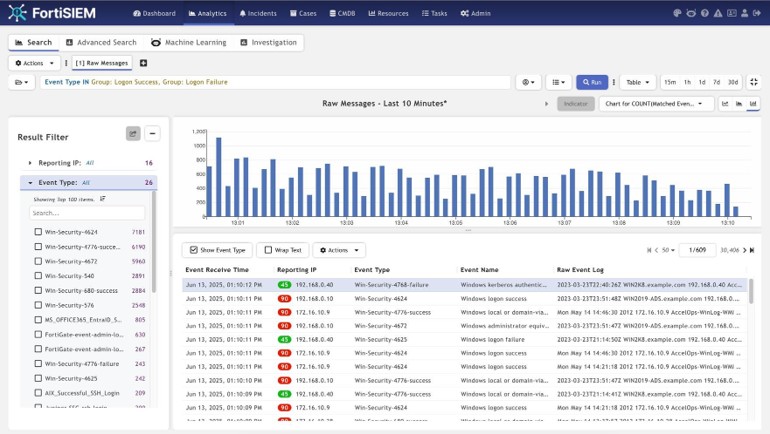The image size is (770, 434).
Task: Check the Win-Security-4624 filter checkbox
Action: (x=37, y=232)
